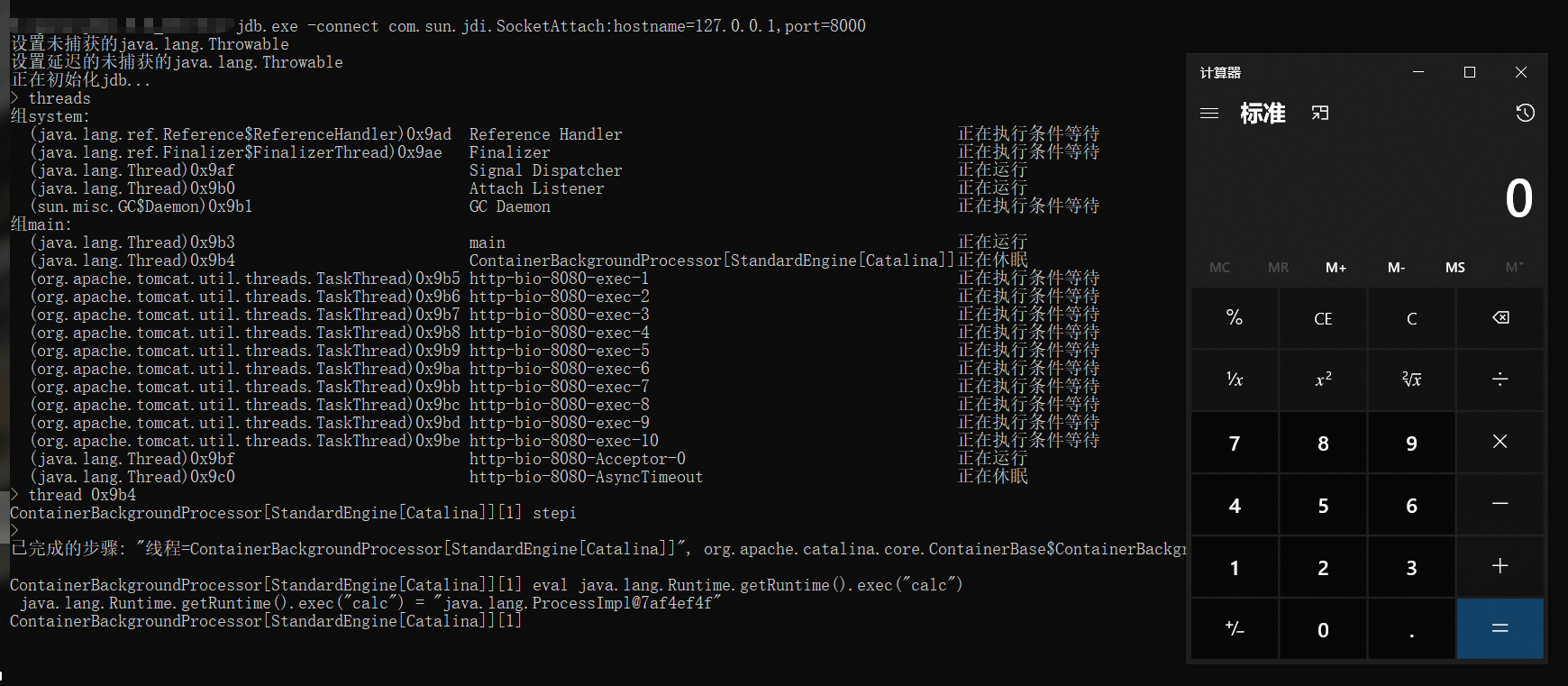Open the calculator history panel
The image size is (1568, 686).
1525,114
